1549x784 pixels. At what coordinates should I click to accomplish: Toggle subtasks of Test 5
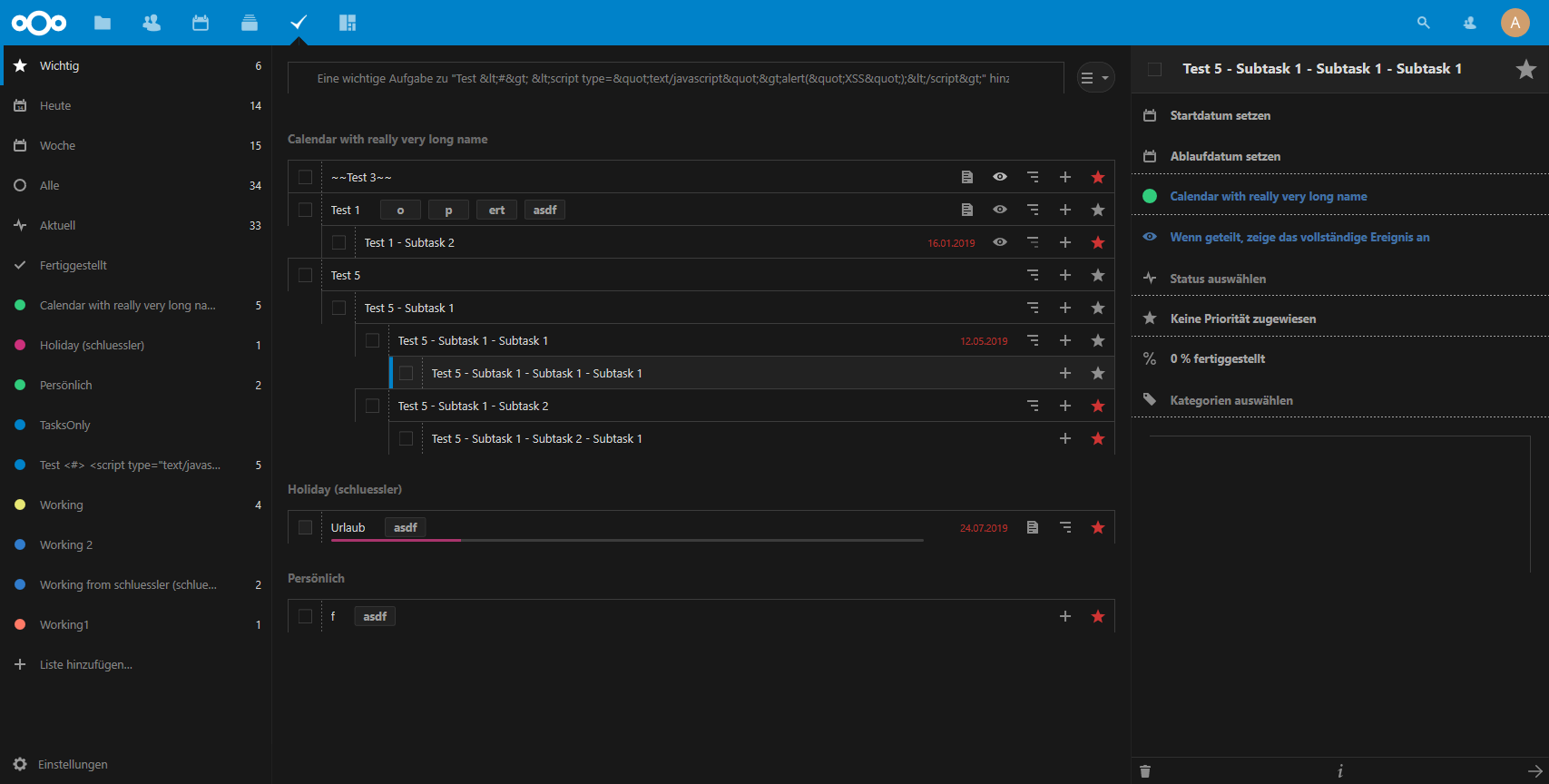[x=1033, y=275]
